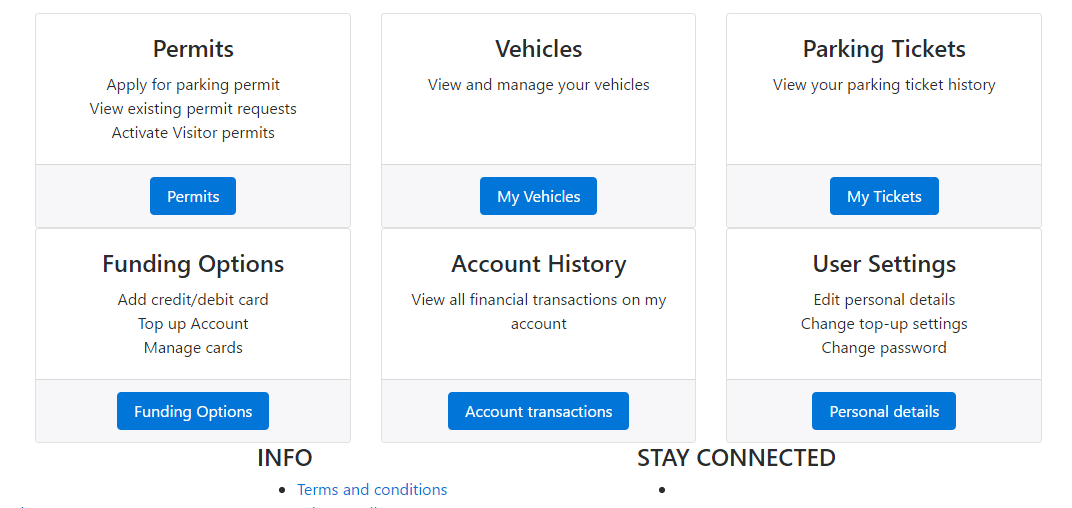
Task: Click the INFO footer heading
Action: [285, 458]
